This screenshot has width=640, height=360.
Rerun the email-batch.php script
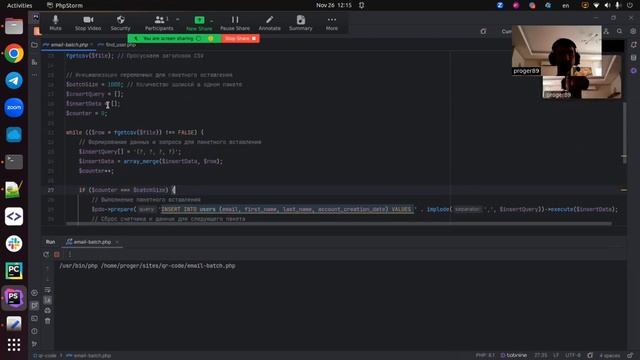point(46,254)
